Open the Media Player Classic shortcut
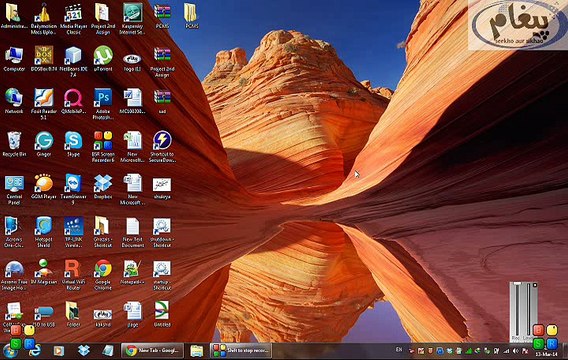Viewport: 568px width, 360px height. pyautogui.click(x=74, y=18)
